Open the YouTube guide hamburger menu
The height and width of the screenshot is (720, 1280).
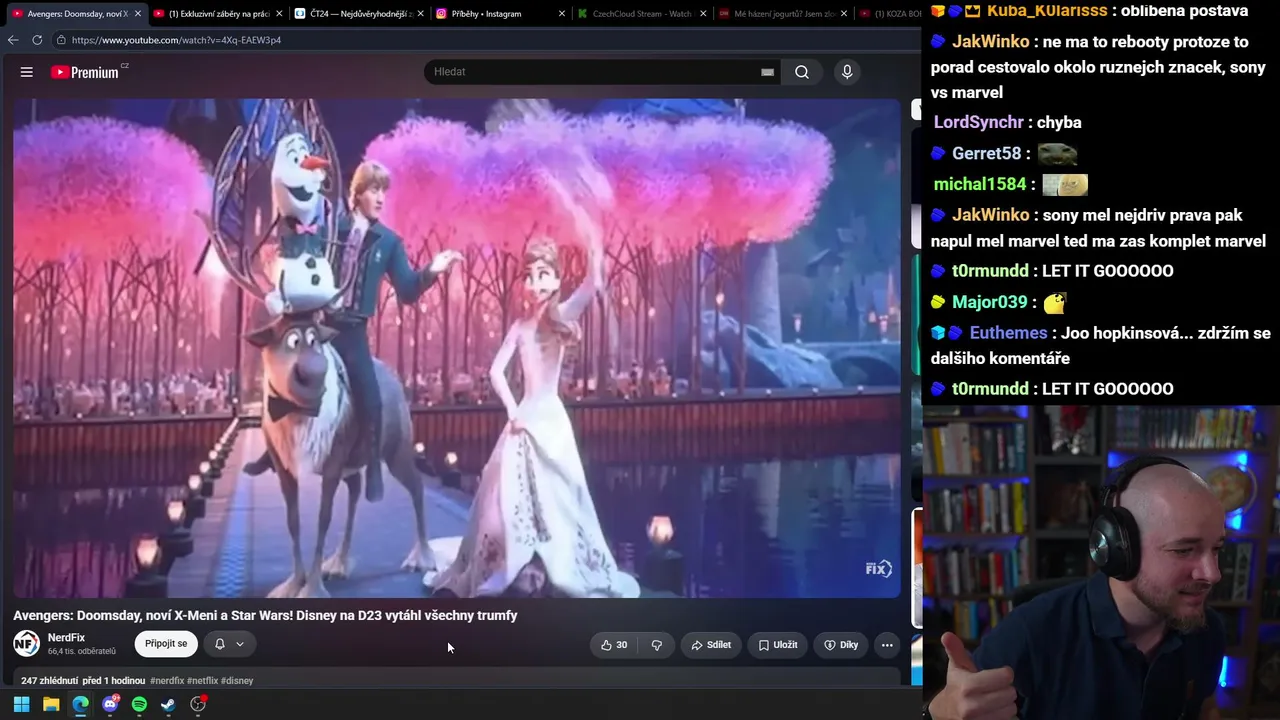(x=27, y=72)
